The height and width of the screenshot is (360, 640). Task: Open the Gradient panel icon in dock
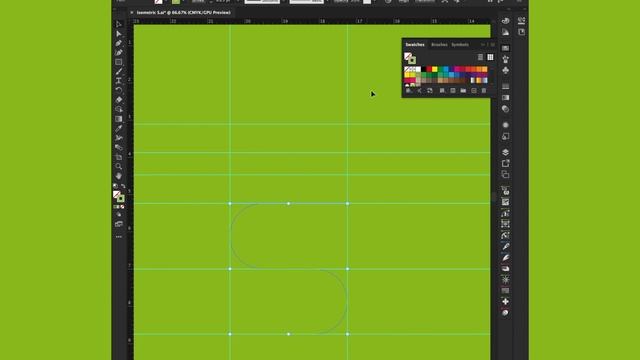pos(505,98)
